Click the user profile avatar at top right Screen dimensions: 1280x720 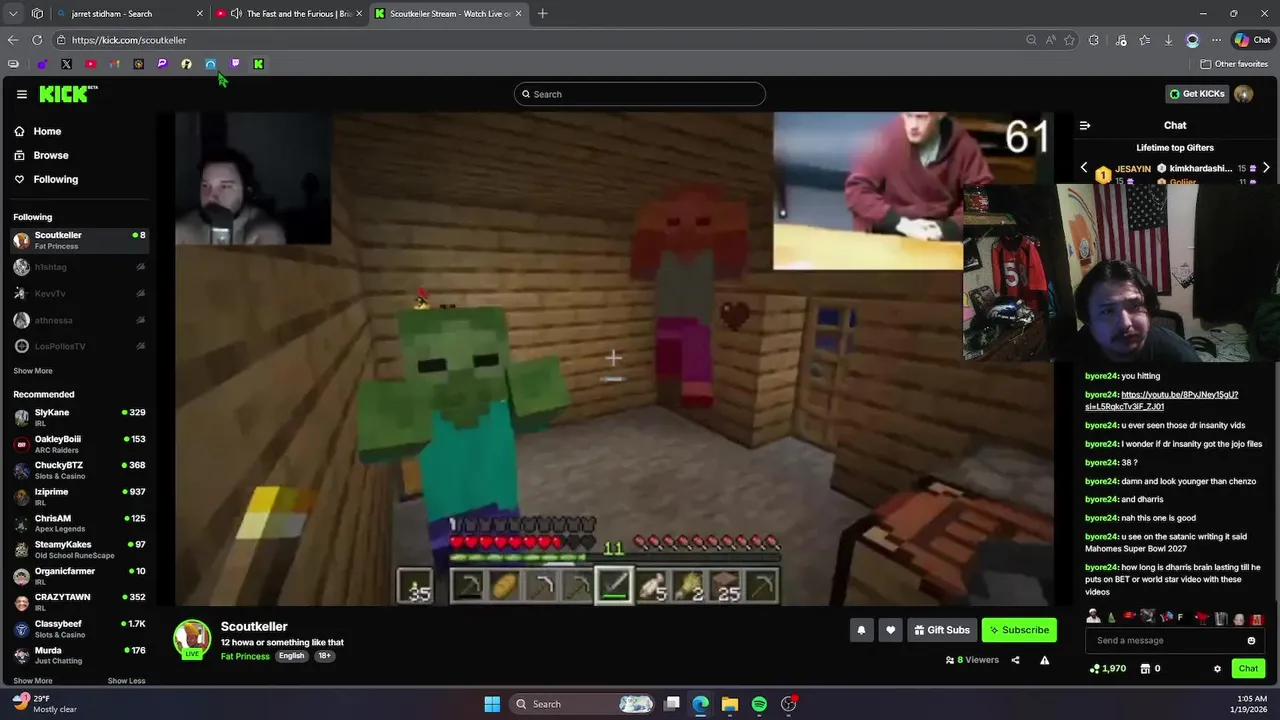1244,94
